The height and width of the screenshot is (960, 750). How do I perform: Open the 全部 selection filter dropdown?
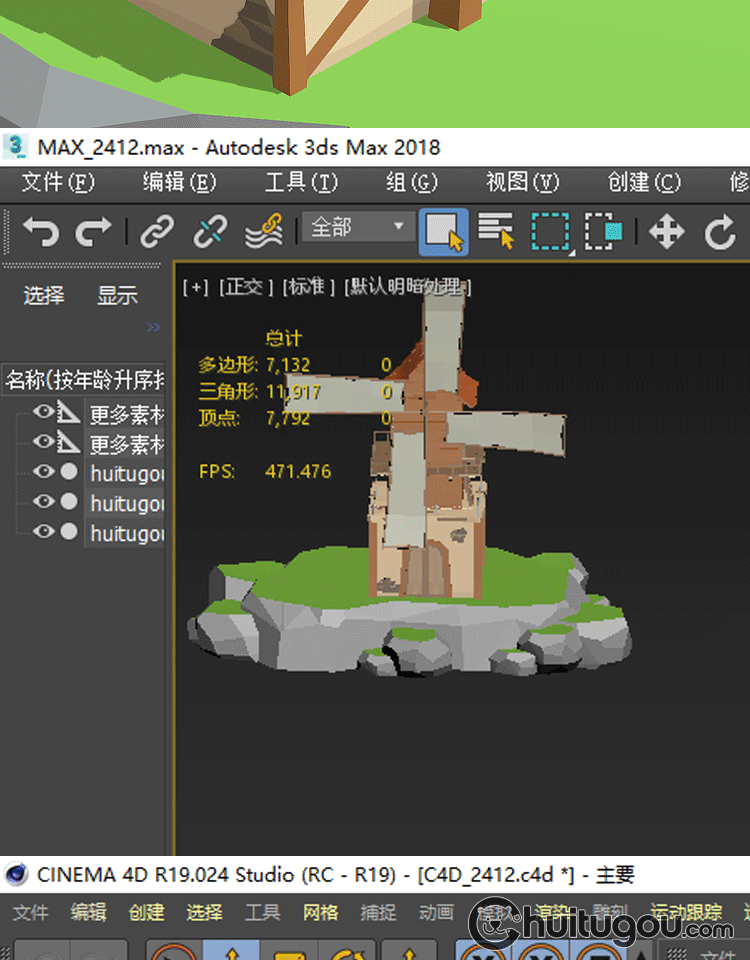pos(358,227)
